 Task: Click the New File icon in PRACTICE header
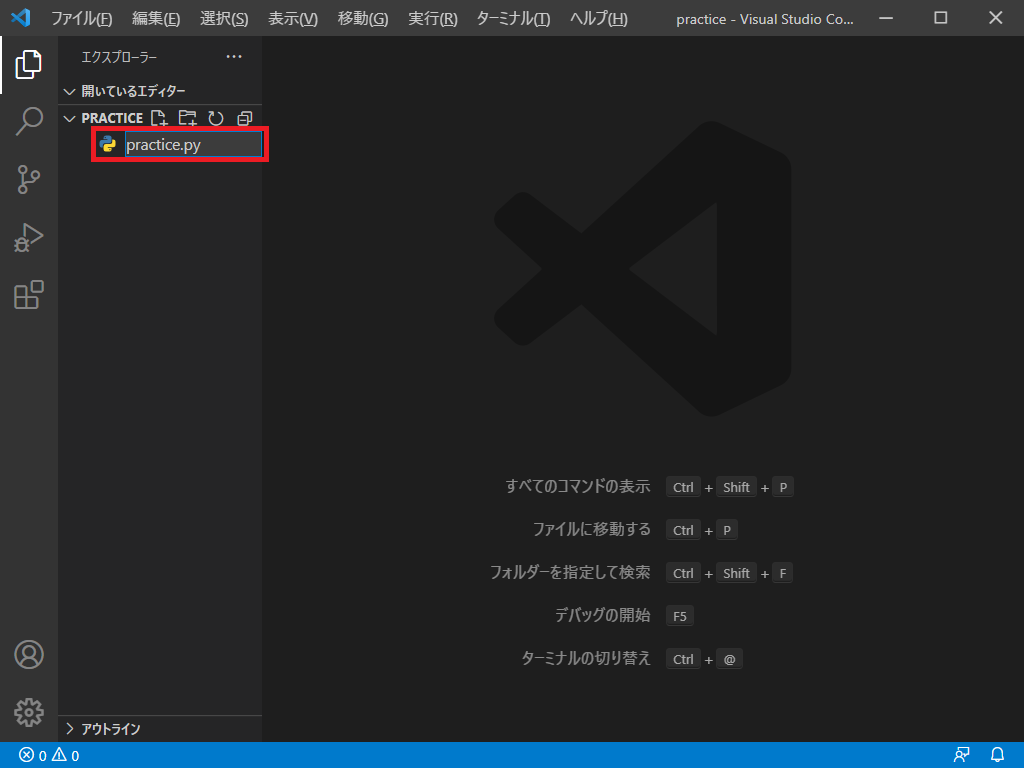pyautogui.click(x=159, y=118)
